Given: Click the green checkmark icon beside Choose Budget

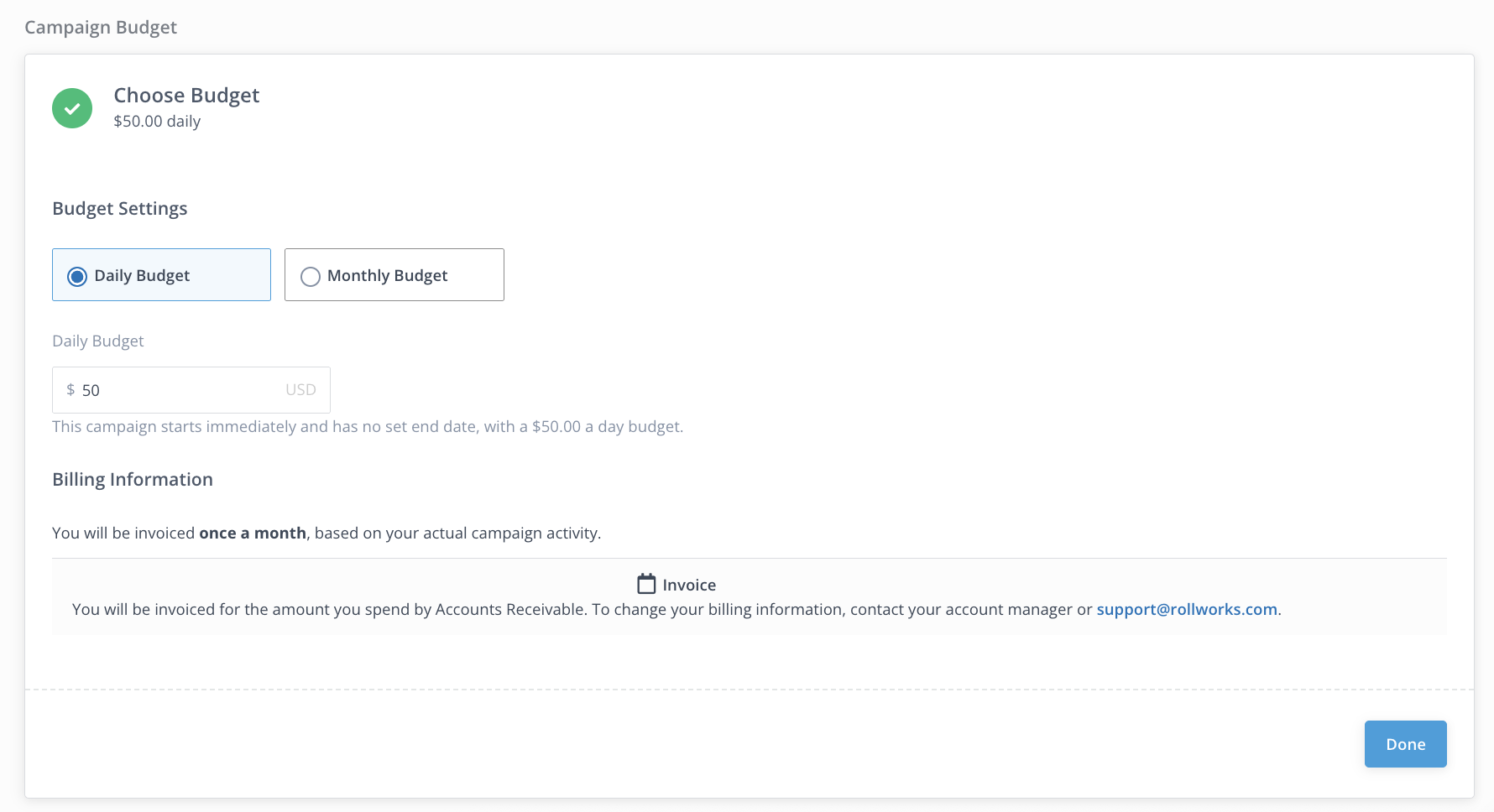Looking at the screenshot, I should coord(72,108).
